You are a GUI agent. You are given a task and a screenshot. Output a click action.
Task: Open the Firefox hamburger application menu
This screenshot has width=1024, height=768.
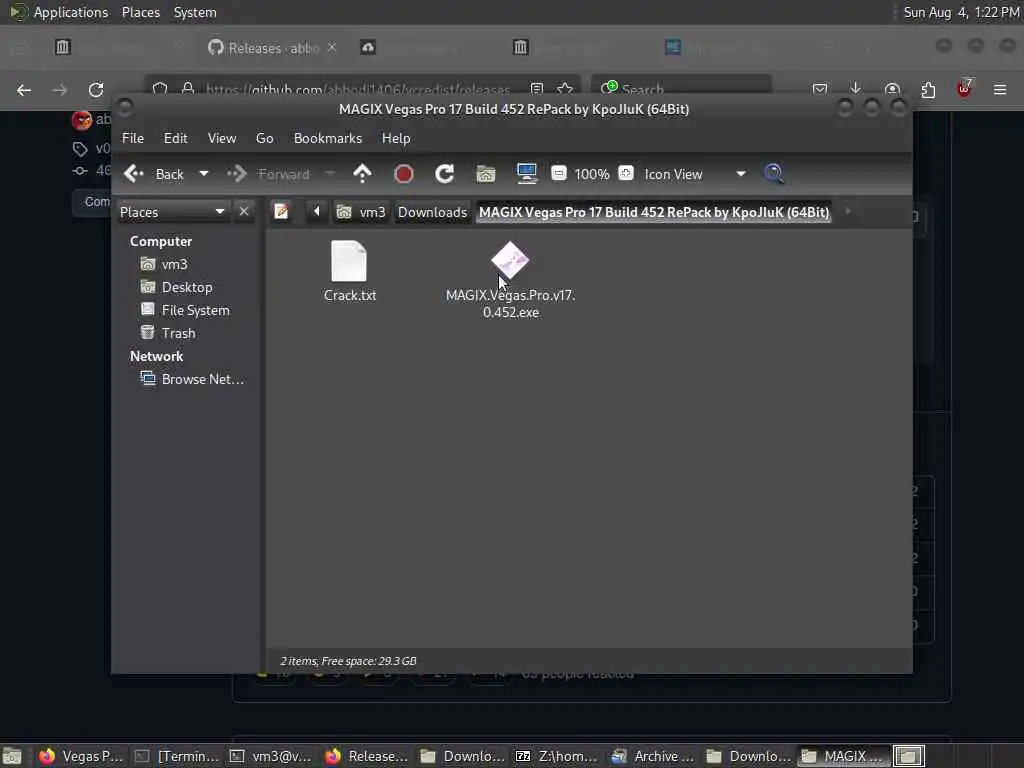tap(1000, 89)
